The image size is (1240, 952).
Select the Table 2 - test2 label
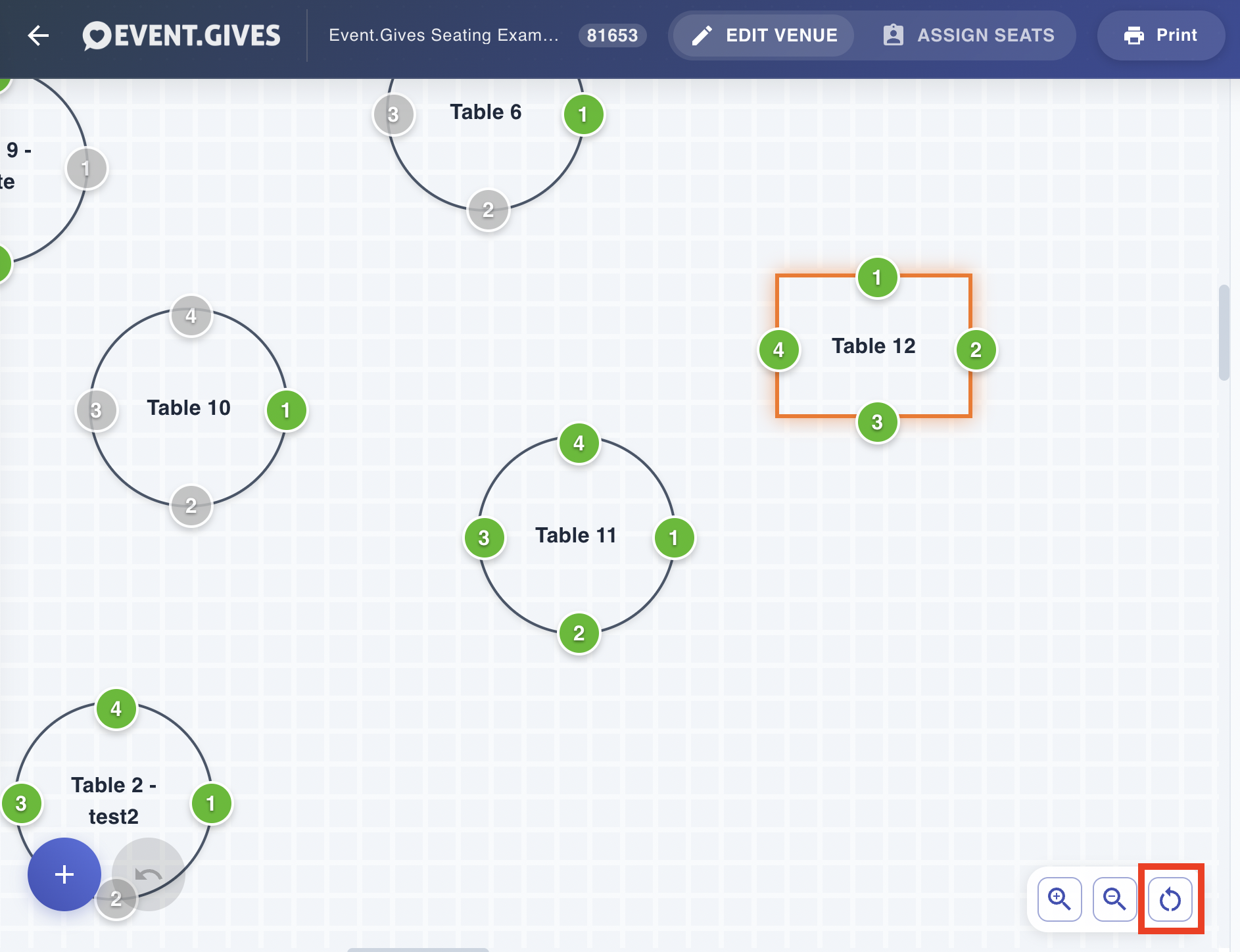point(114,801)
